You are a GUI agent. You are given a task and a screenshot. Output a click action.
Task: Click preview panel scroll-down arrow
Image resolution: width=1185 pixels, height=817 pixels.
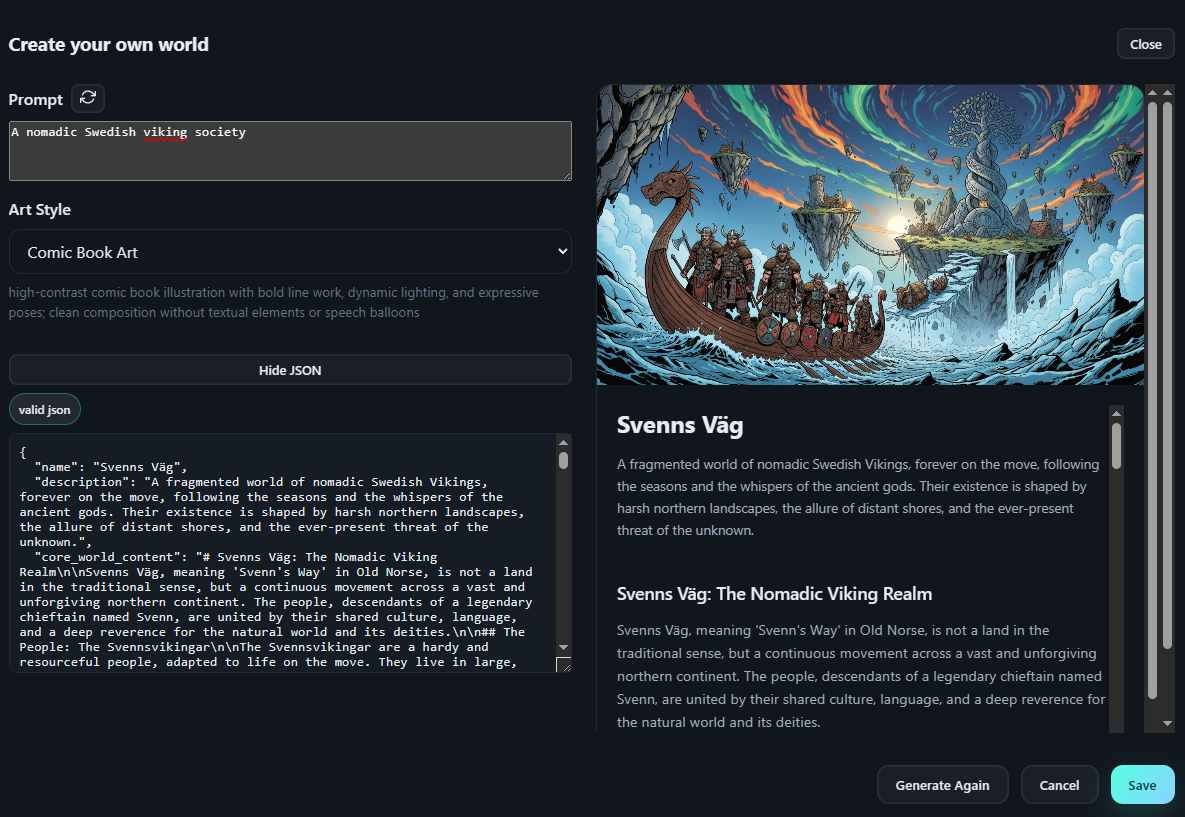(1167, 723)
